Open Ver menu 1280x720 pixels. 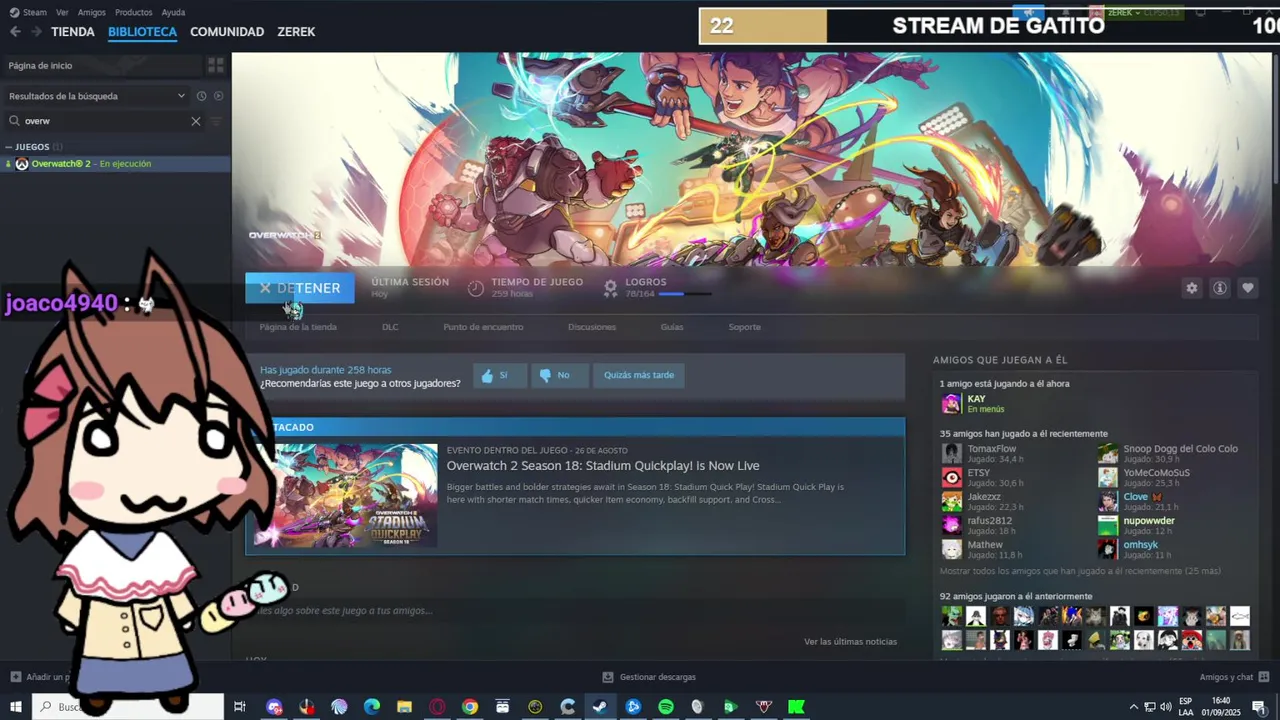(x=62, y=12)
